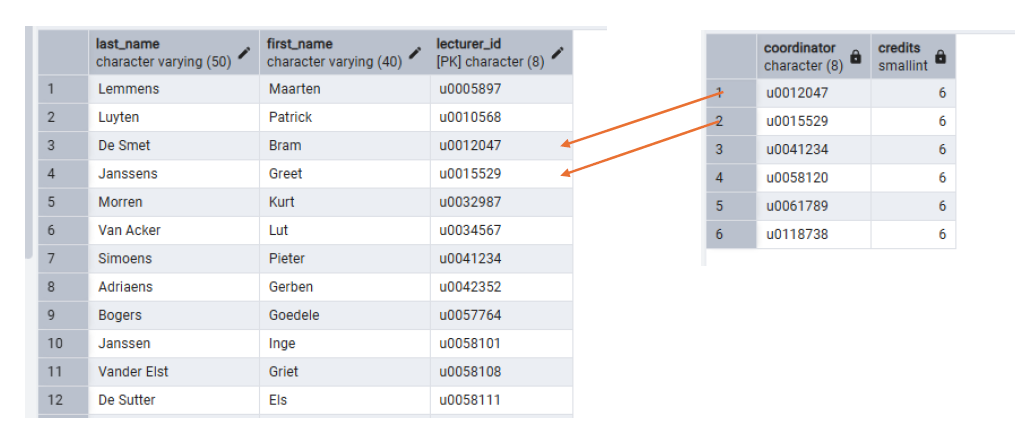The image size is (1018, 448).
Task: Click the pencil icon in lecturer_id header
Action: pos(557,53)
